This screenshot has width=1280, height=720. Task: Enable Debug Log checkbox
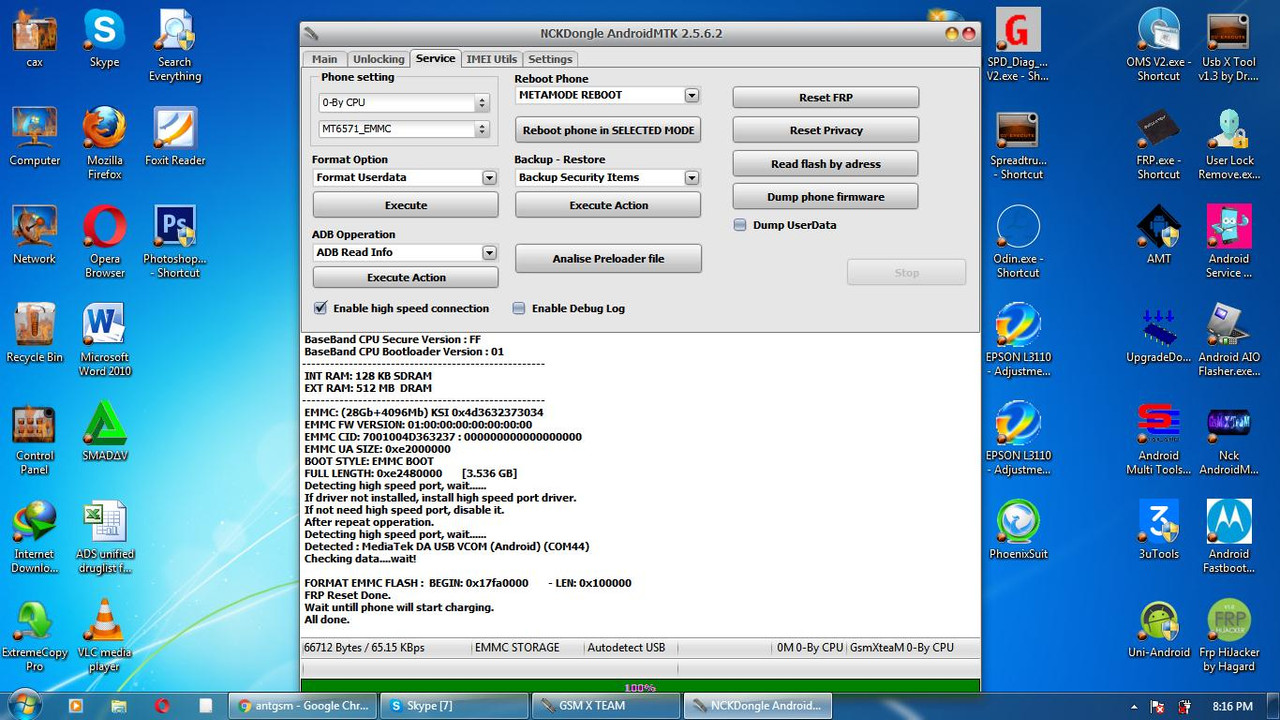coord(519,308)
